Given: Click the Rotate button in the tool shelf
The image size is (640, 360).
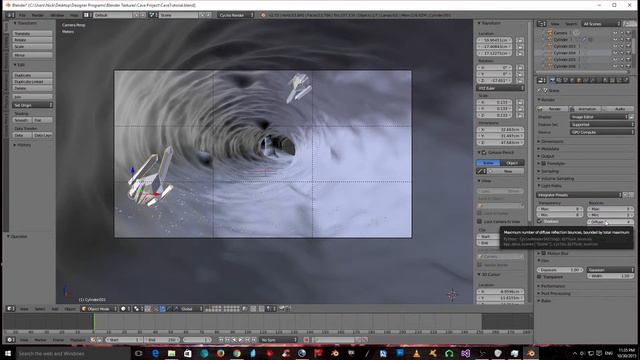Looking at the screenshot, I should (x=32, y=40).
